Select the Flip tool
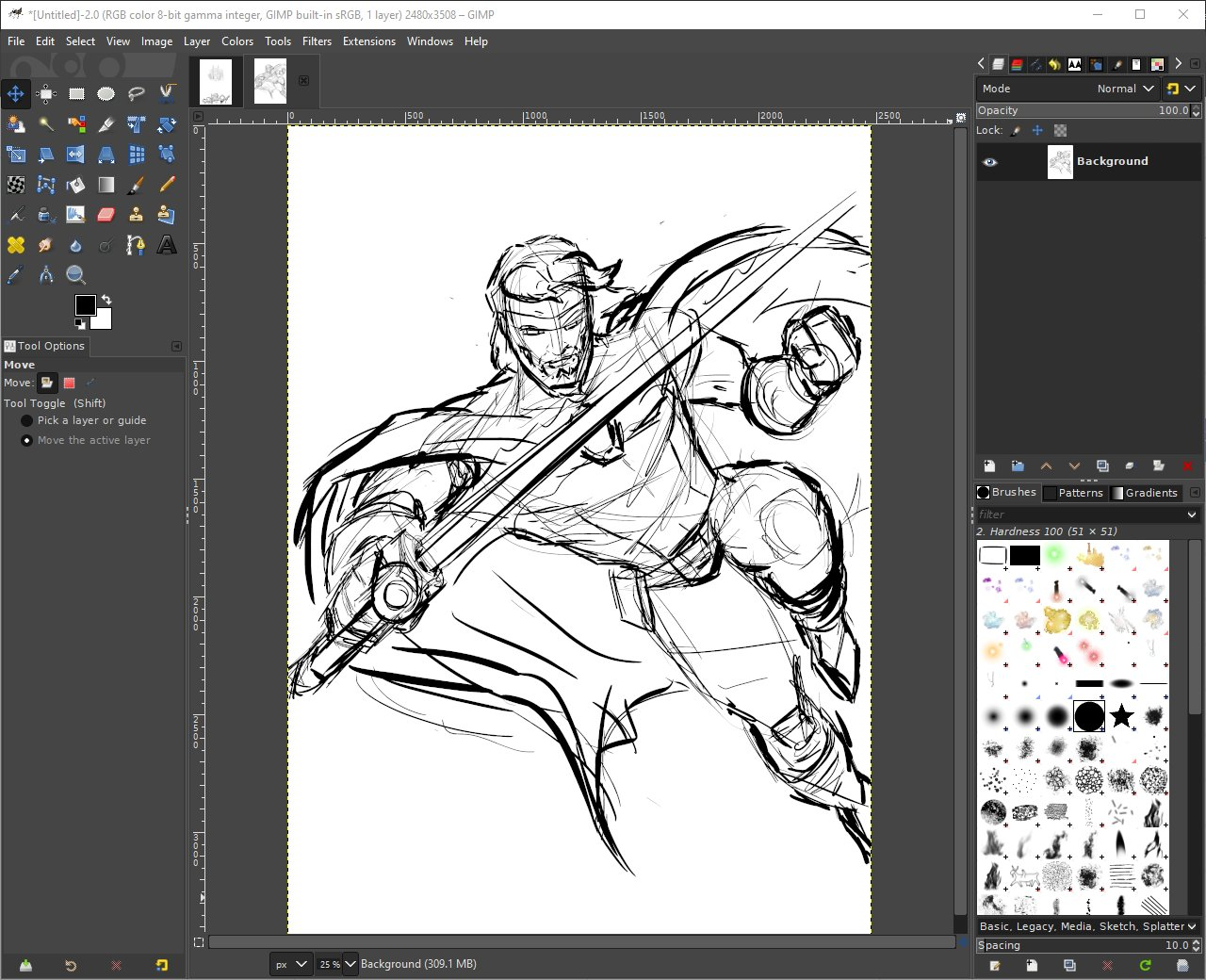 pos(76,154)
